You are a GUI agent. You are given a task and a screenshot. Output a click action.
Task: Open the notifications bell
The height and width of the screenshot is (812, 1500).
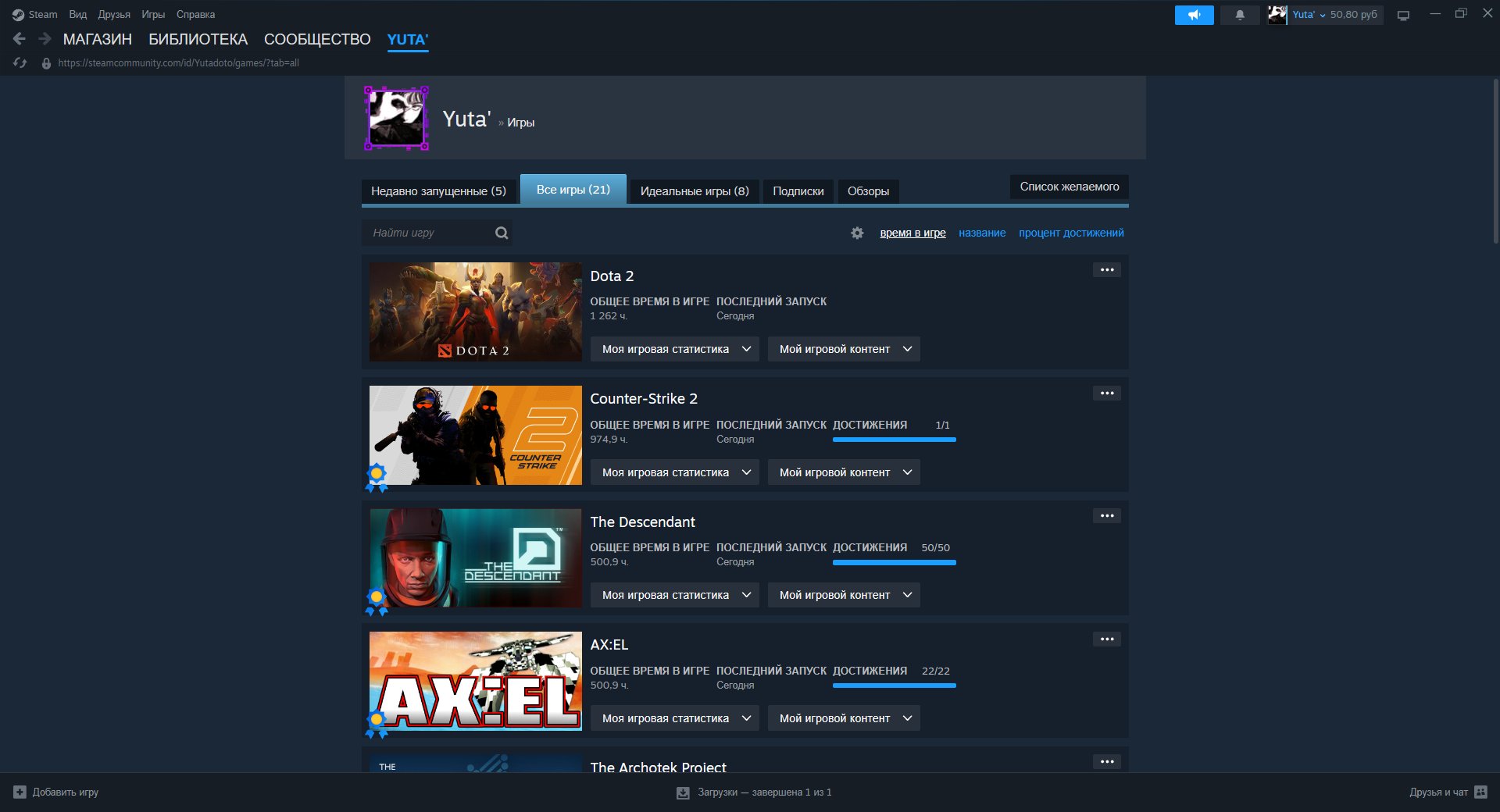tap(1240, 15)
